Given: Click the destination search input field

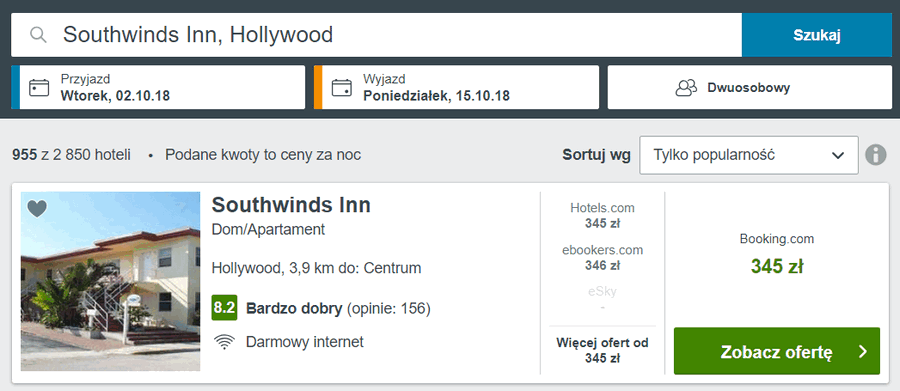Looking at the screenshot, I should [377, 35].
